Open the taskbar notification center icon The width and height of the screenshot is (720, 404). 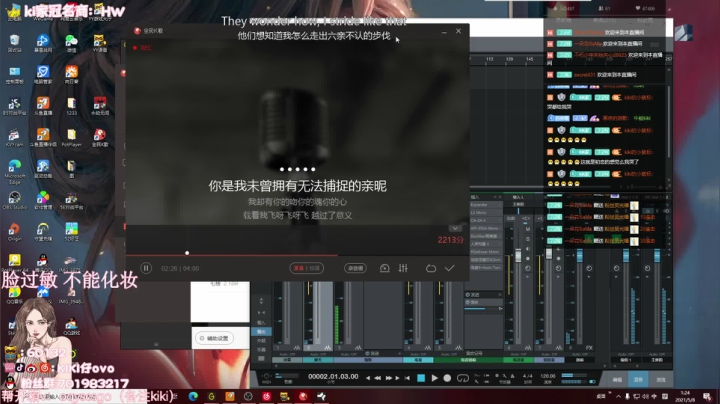707,396
